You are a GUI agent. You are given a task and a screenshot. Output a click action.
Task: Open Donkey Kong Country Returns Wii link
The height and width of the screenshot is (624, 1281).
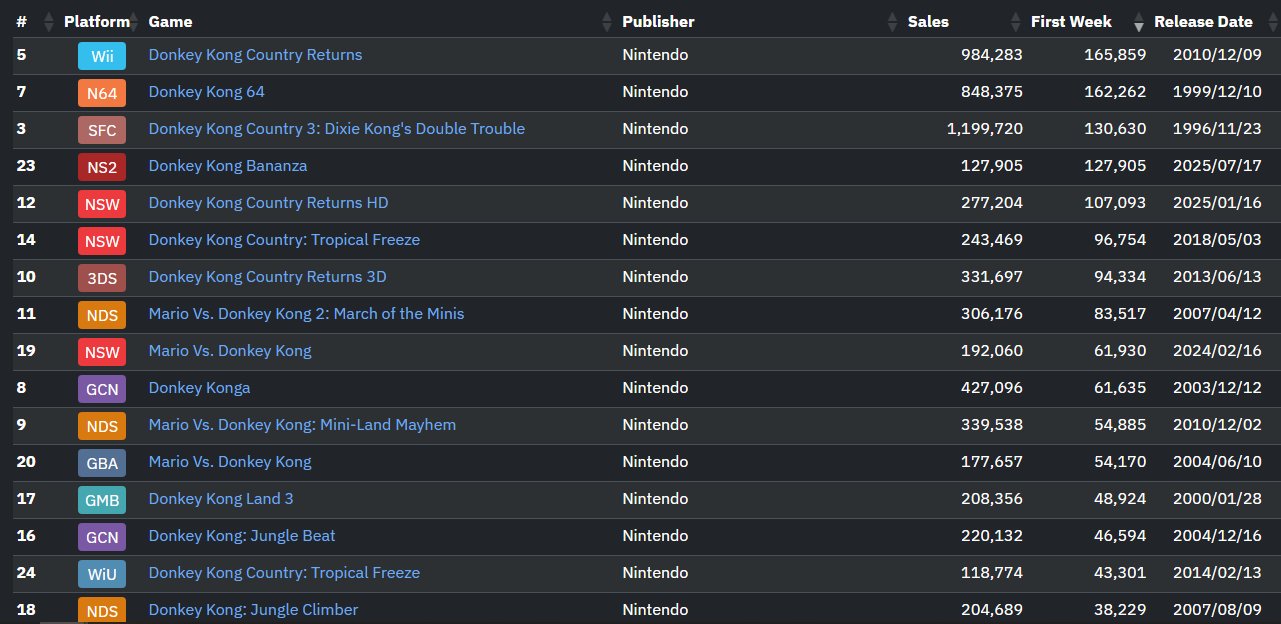point(255,55)
